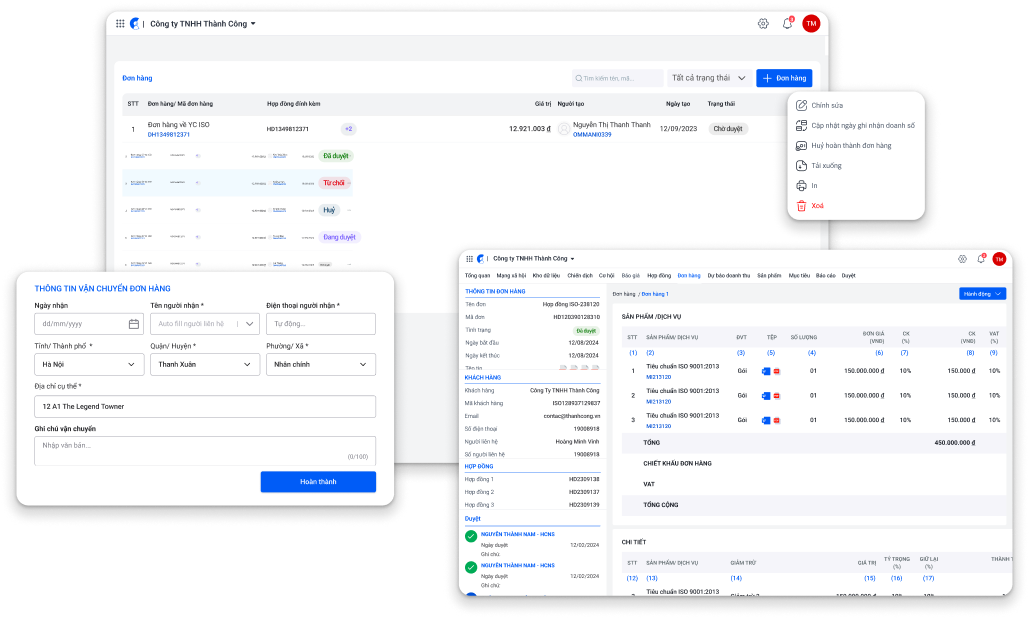
Task: Switch to the Dự báo doanh thu tab
Action: click(x=728, y=276)
